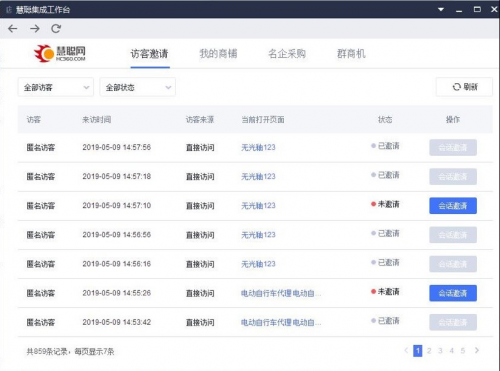Click 会话邀请 button for the 14:55:26 visitor
Screen dimensions: 500x371
click(x=453, y=293)
